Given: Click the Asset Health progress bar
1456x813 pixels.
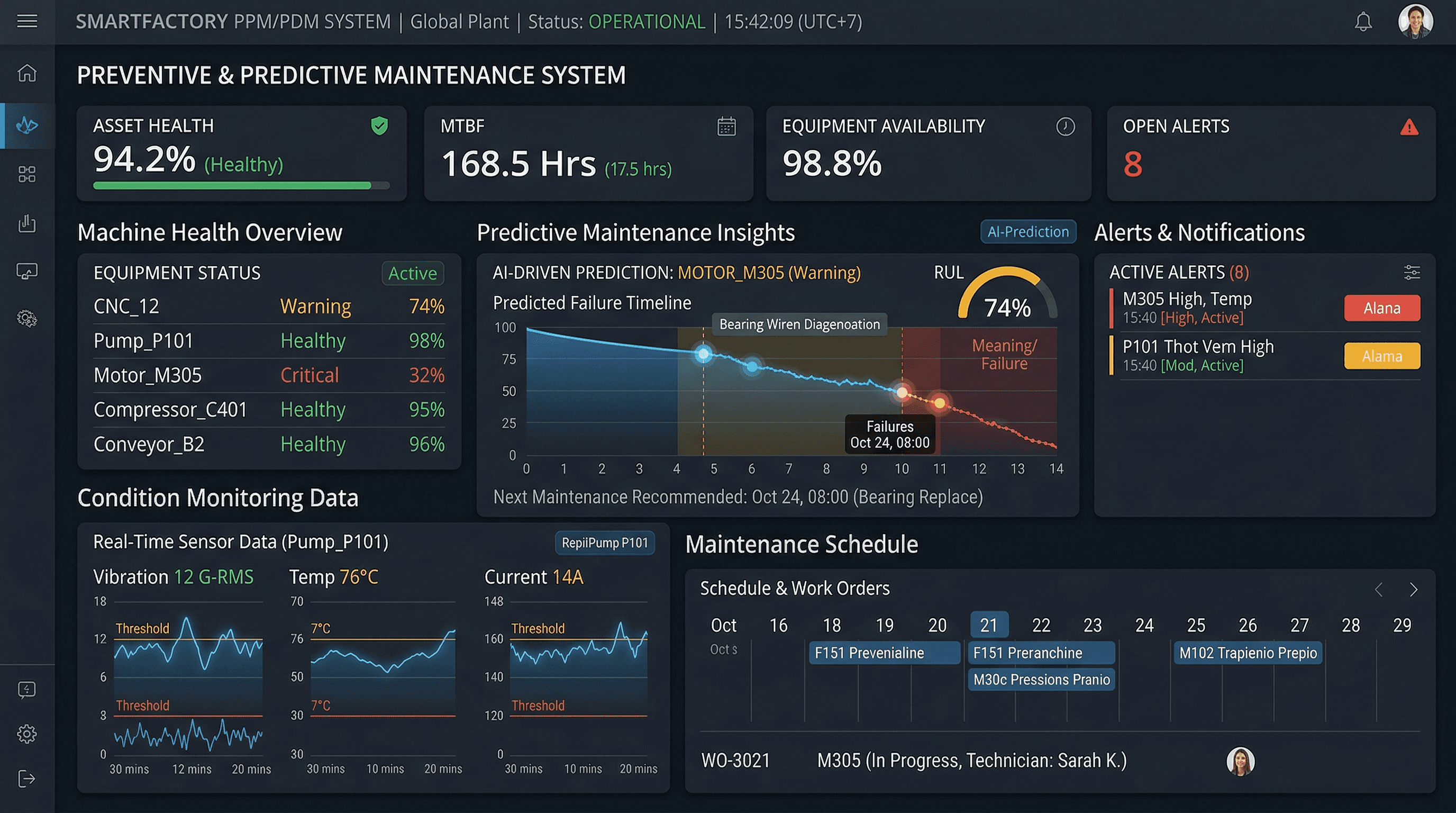Looking at the screenshot, I should 241,185.
